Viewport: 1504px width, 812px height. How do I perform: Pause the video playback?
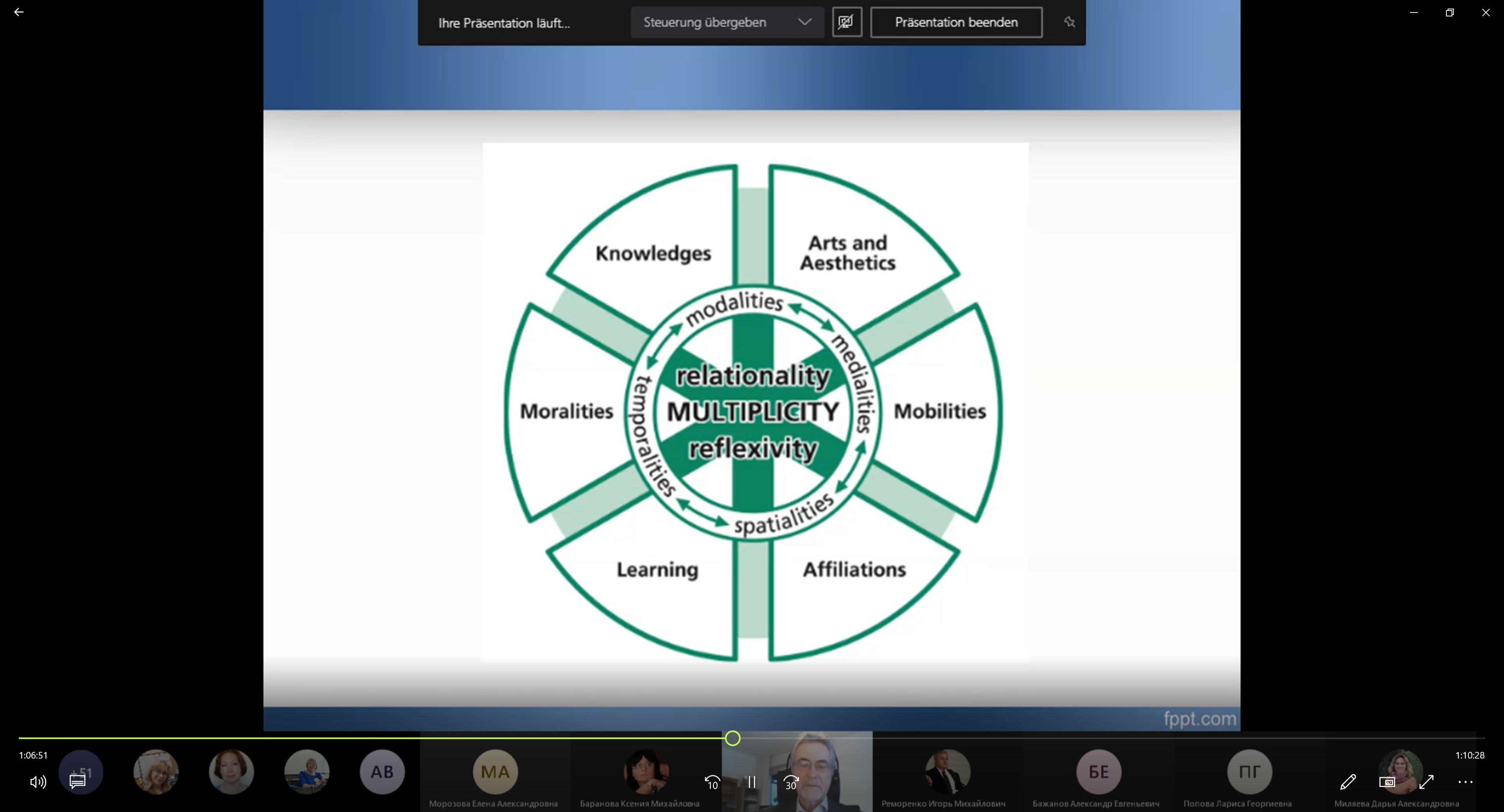[752, 782]
